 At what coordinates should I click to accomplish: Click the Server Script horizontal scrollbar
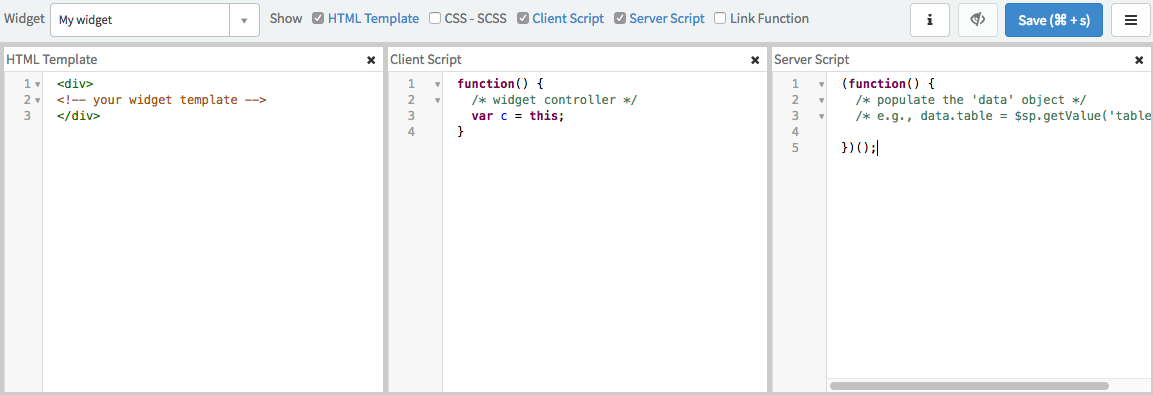[x=969, y=385]
